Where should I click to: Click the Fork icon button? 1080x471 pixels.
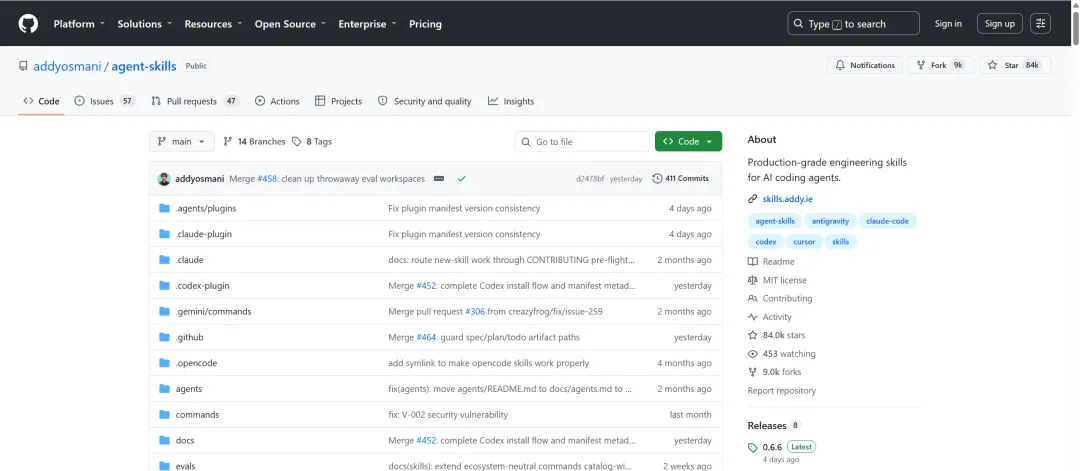coord(921,65)
